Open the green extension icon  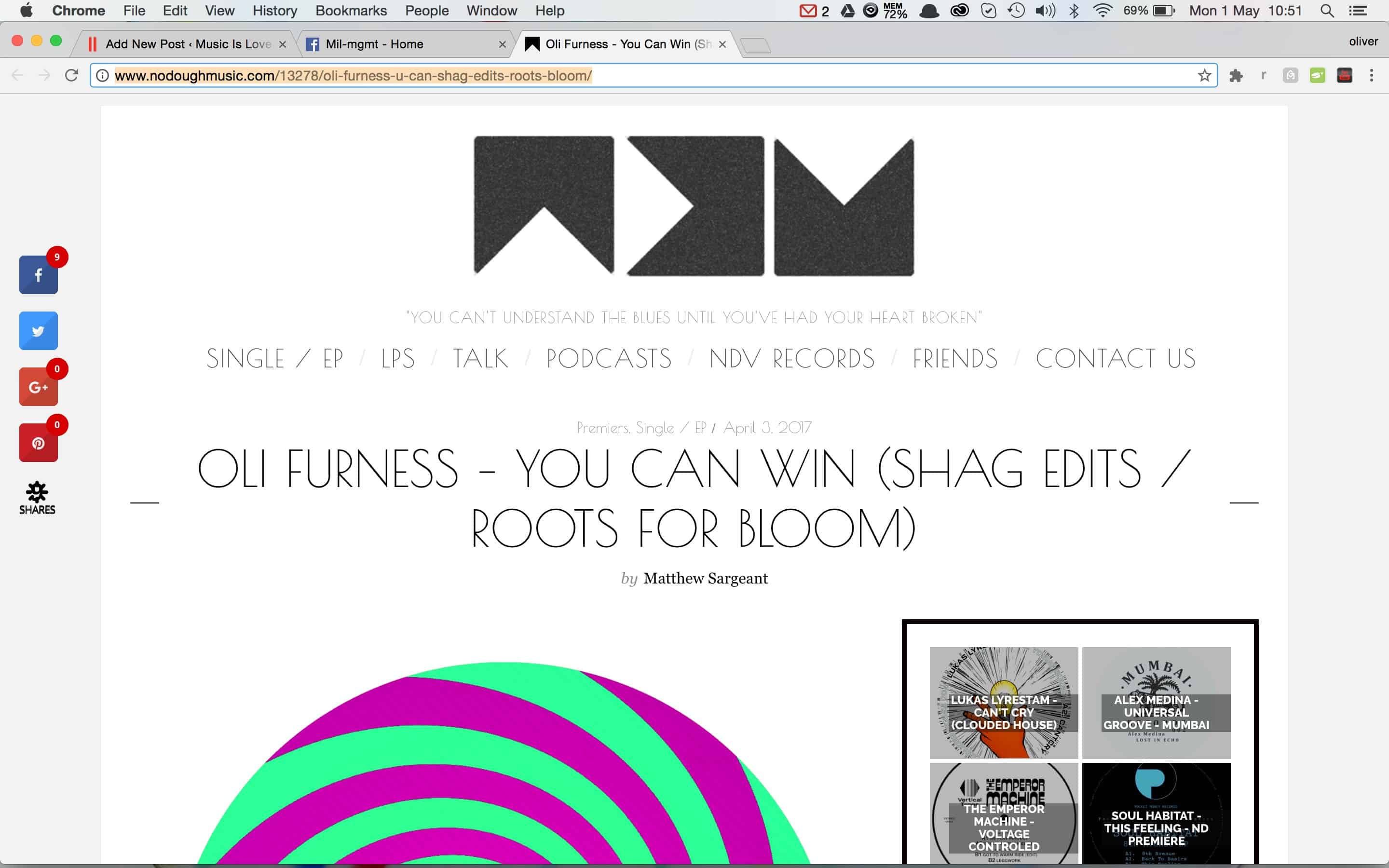pyautogui.click(x=1317, y=75)
